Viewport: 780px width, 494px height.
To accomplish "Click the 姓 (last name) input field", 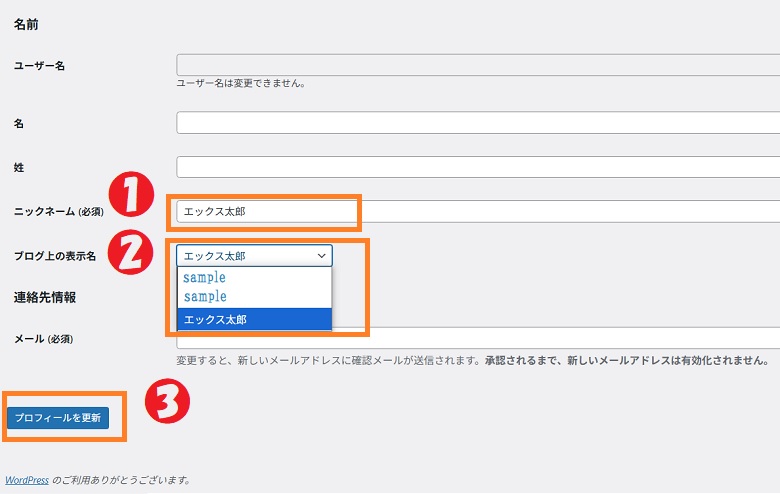I will coord(478,167).
